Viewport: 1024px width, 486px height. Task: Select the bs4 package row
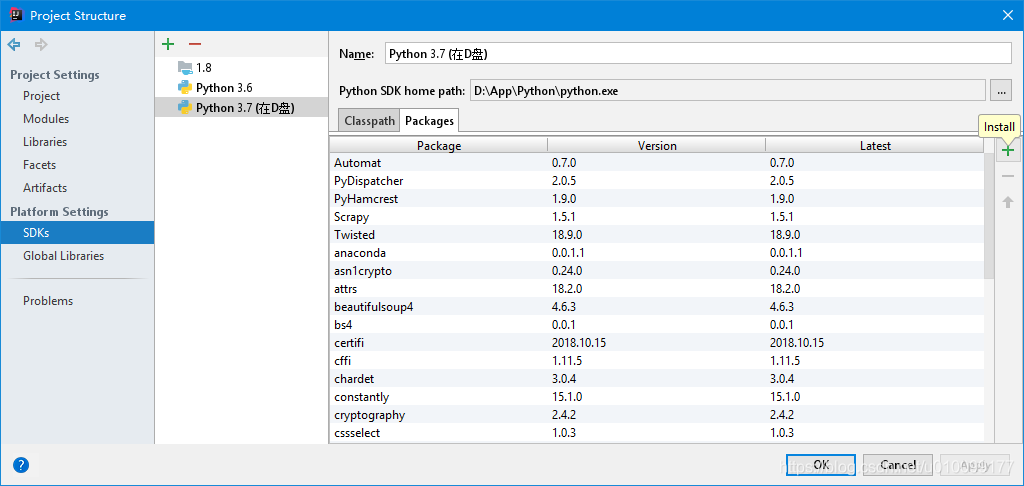click(656, 325)
